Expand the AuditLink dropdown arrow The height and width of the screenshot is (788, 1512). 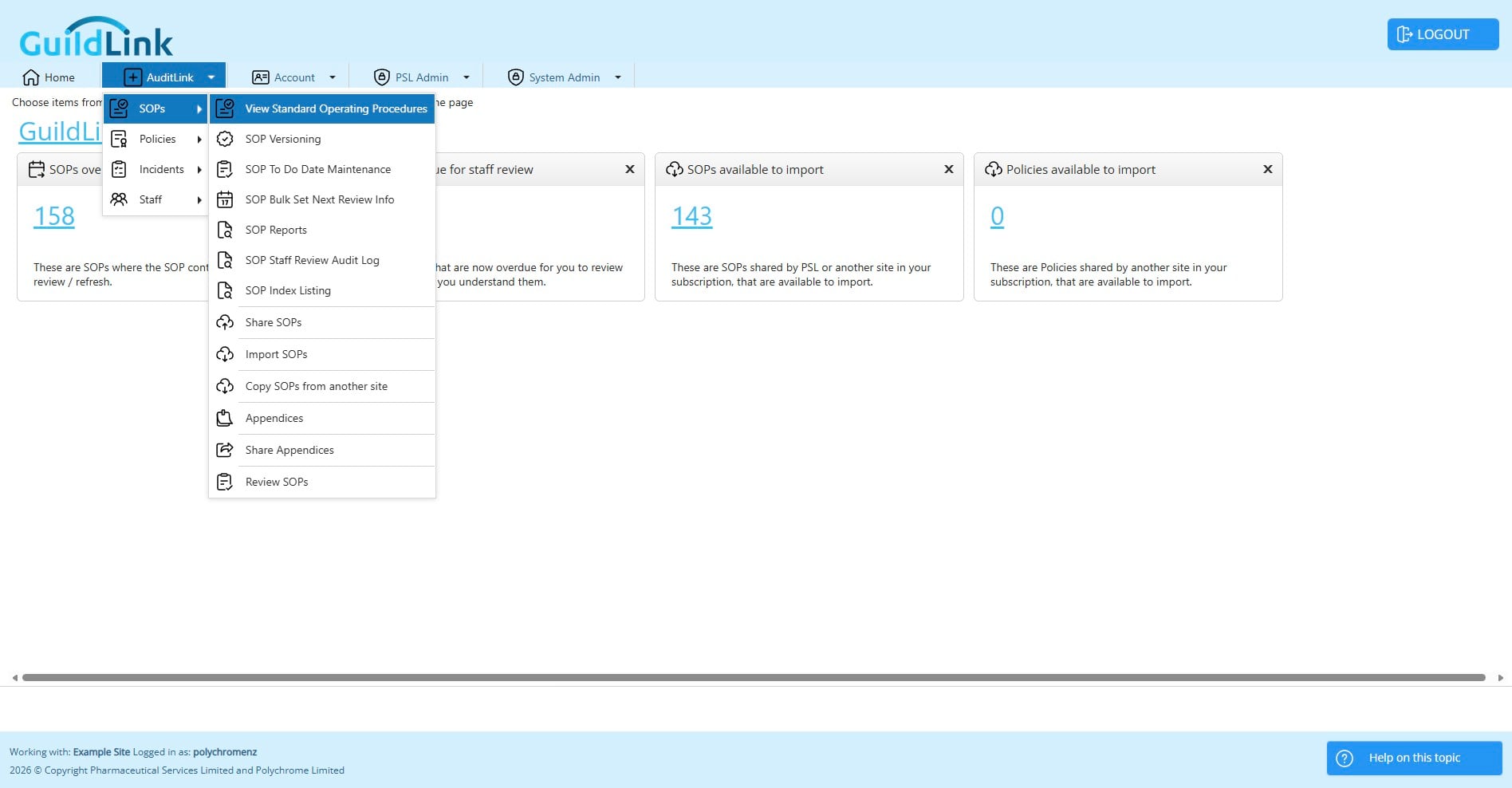211,77
